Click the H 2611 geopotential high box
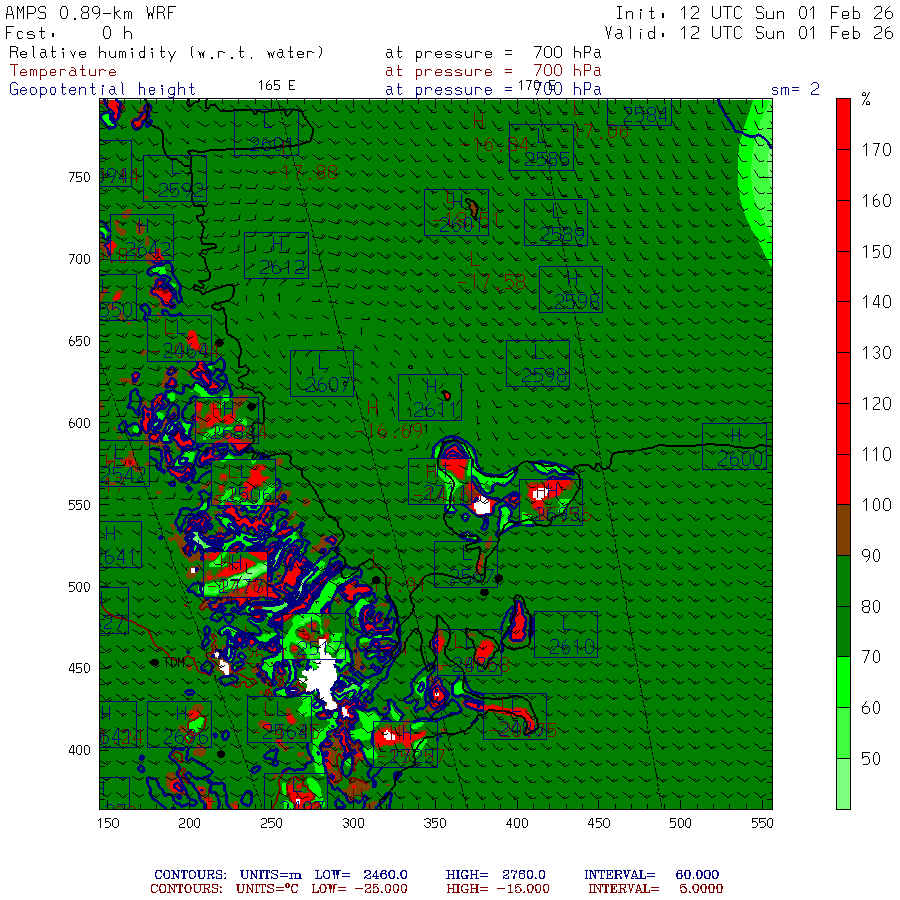 [430, 398]
